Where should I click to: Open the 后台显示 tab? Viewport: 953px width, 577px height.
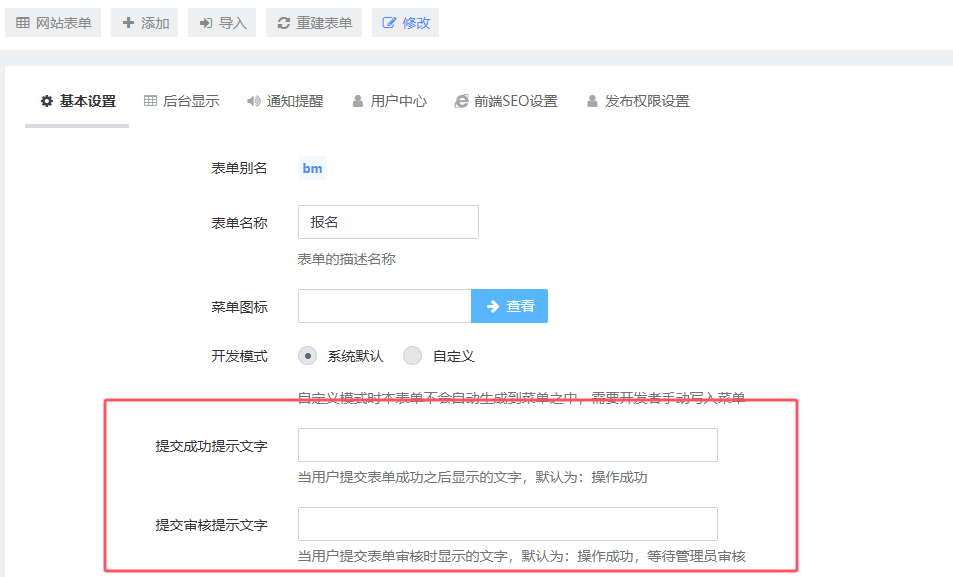click(182, 101)
